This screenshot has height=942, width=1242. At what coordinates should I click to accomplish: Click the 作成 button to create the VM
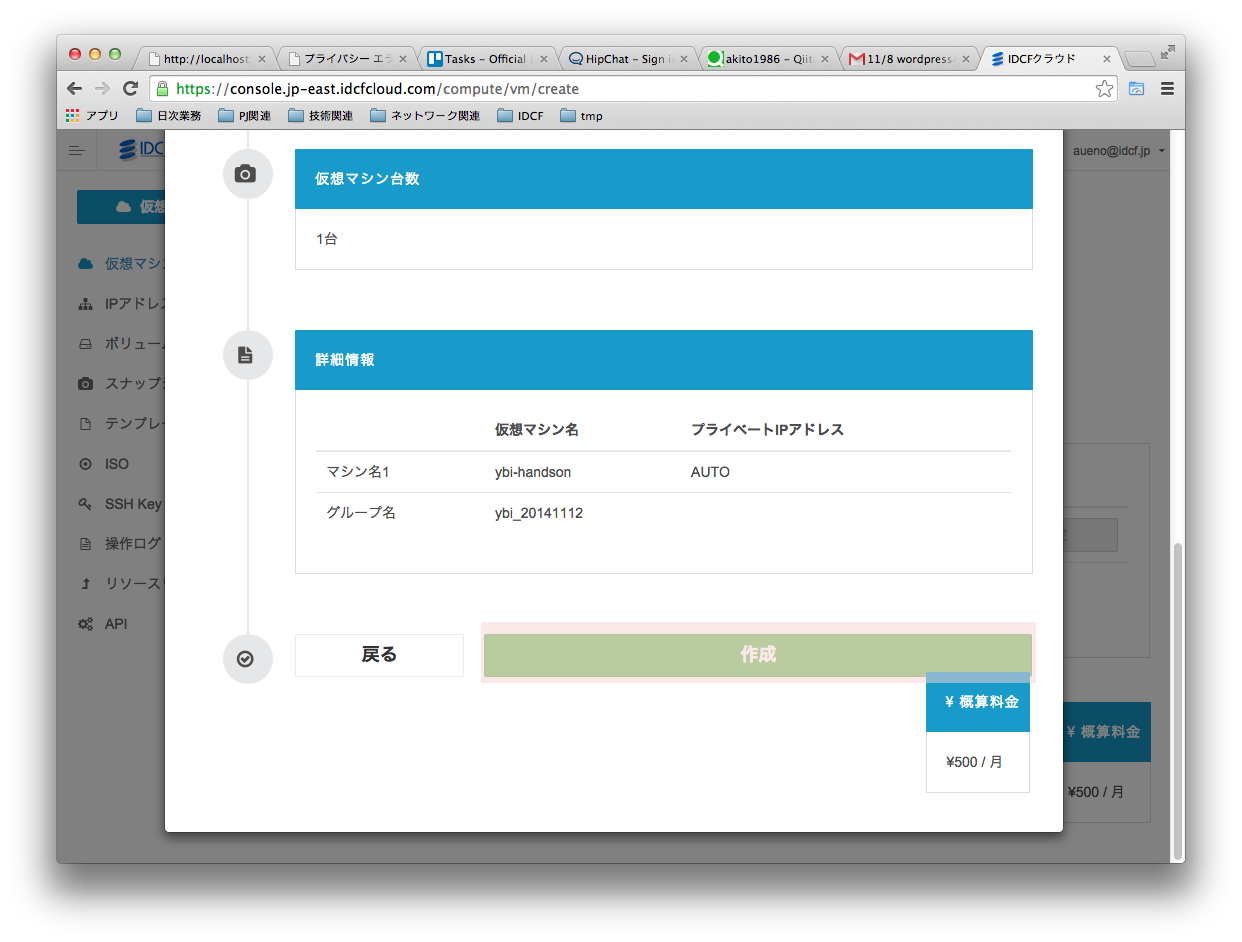(x=757, y=655)
